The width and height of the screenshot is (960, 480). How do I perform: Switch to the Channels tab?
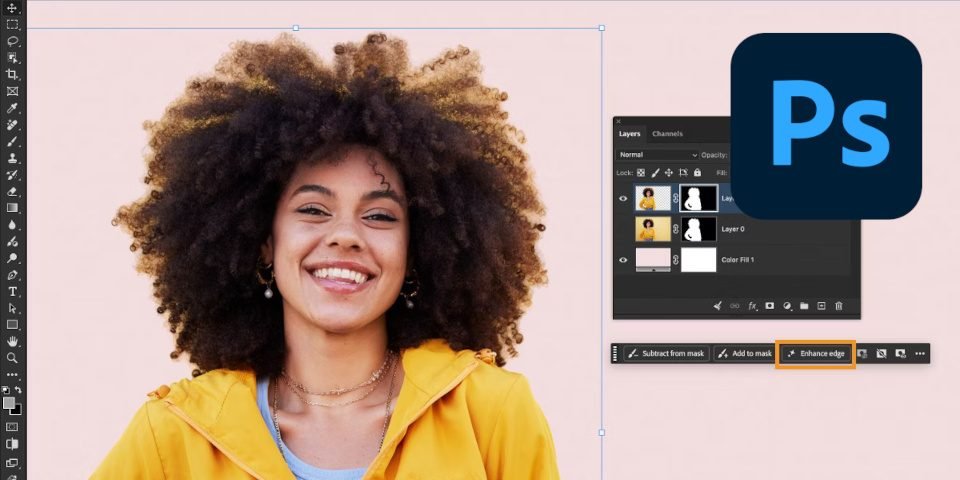pos(667,133)
